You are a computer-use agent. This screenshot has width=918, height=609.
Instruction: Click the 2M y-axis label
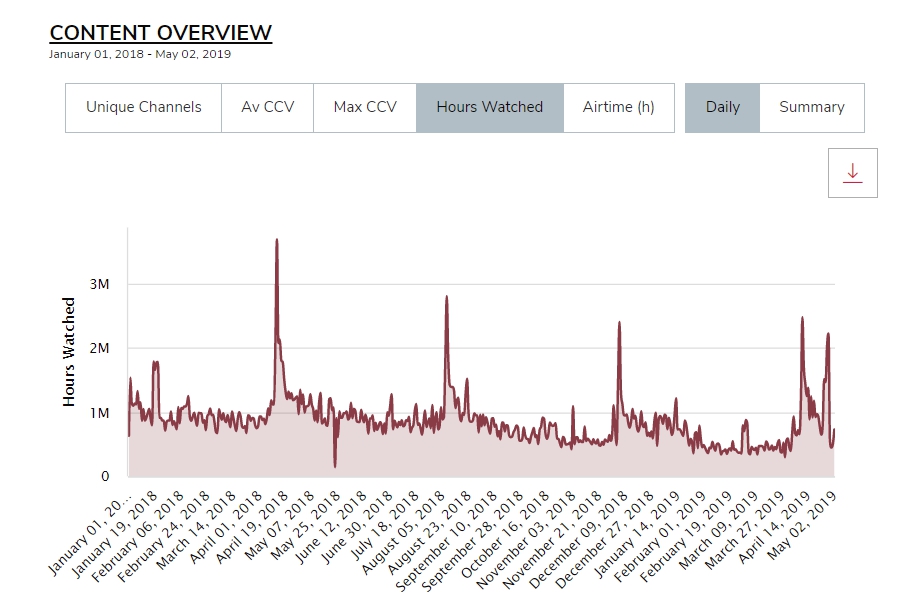pyautogui.click(x=100, y=348)
